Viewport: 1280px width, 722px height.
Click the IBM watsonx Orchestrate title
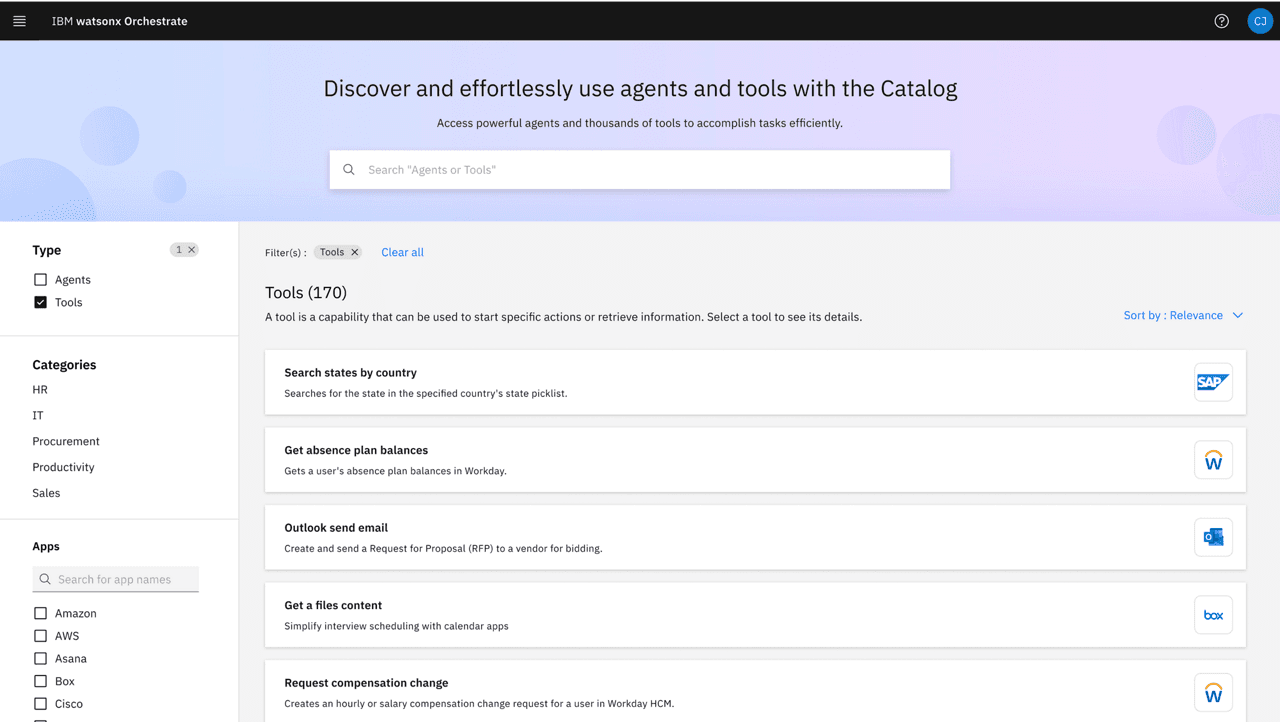coord(120,21)
